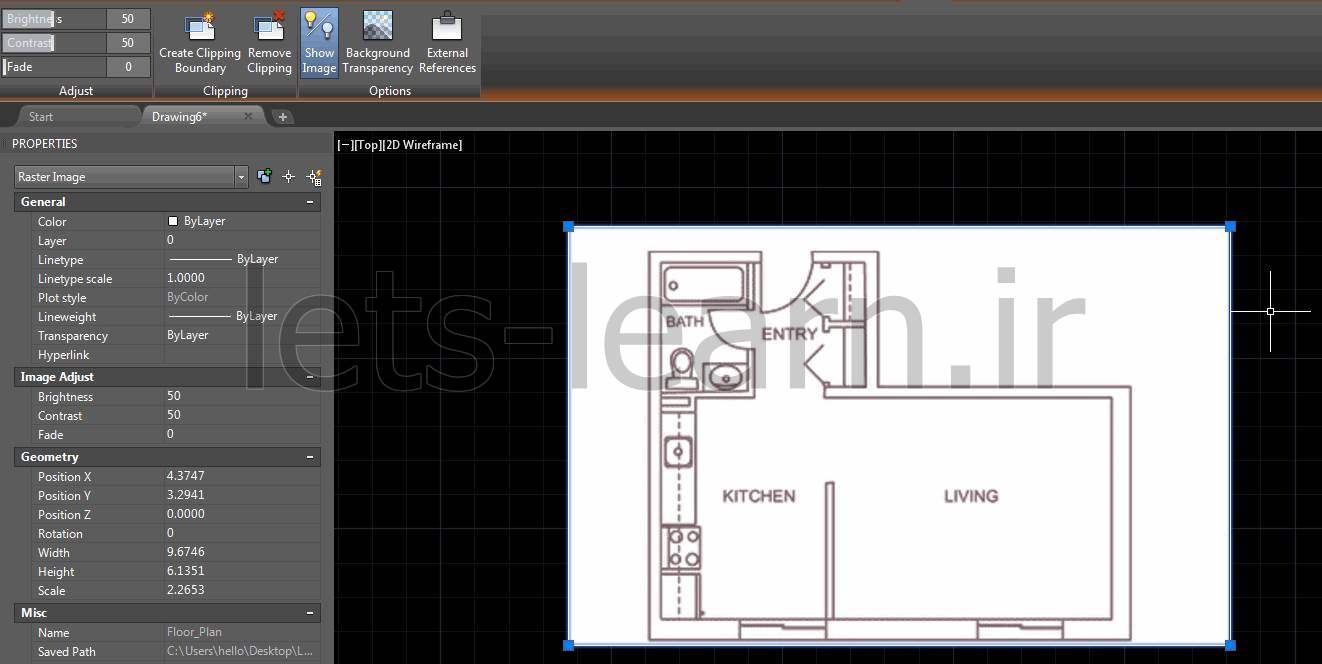Adjust the Brightness slider in ribbon

[54, 19]
